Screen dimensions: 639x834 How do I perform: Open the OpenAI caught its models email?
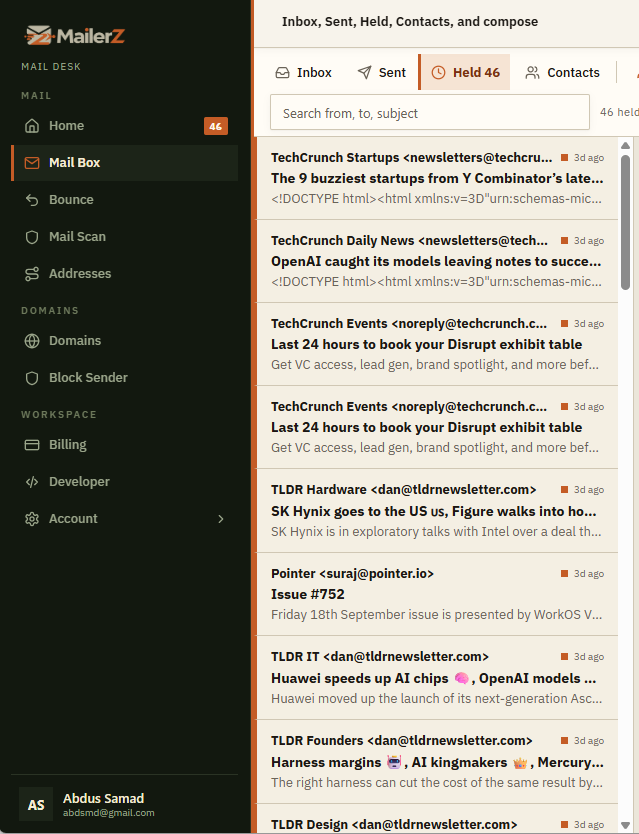[x=437, y=261]
